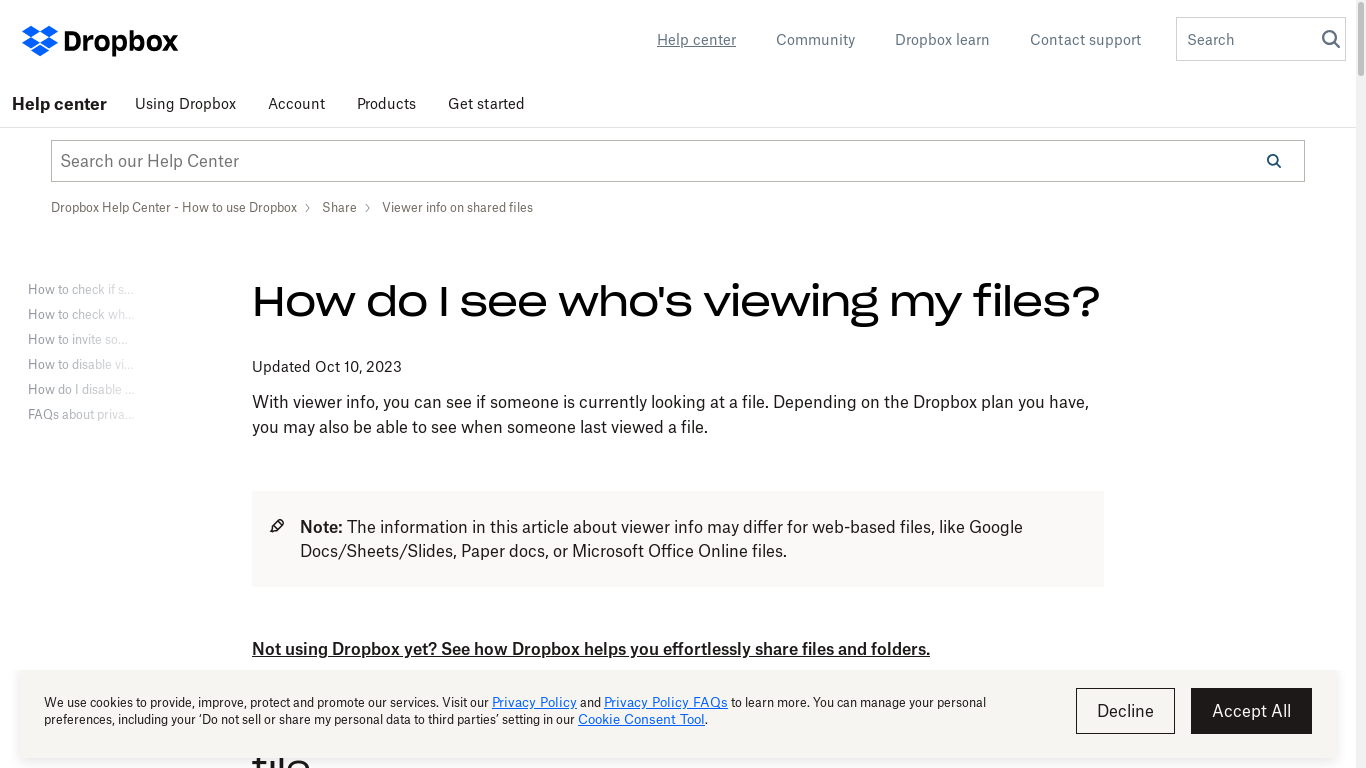Open 'Not using Dropbox yet?' link

[591, 649]
